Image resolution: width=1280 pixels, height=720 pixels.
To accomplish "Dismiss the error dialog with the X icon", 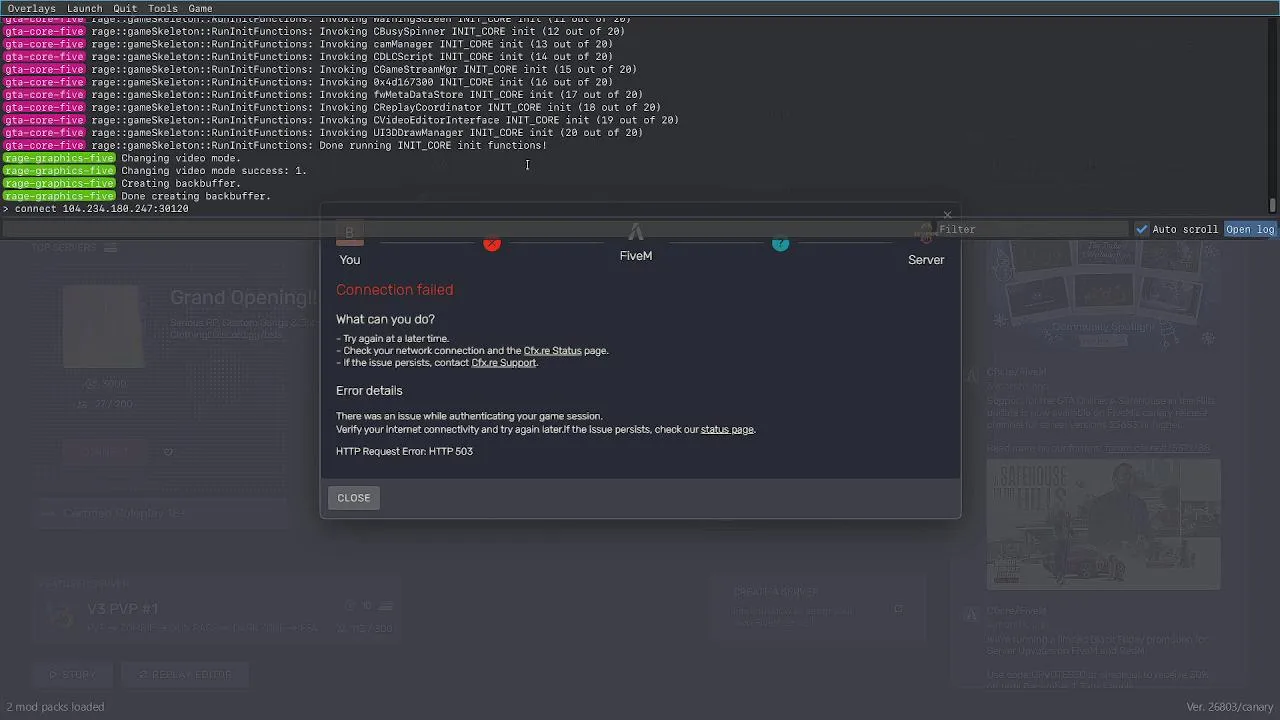I will (x=947, y=215).
